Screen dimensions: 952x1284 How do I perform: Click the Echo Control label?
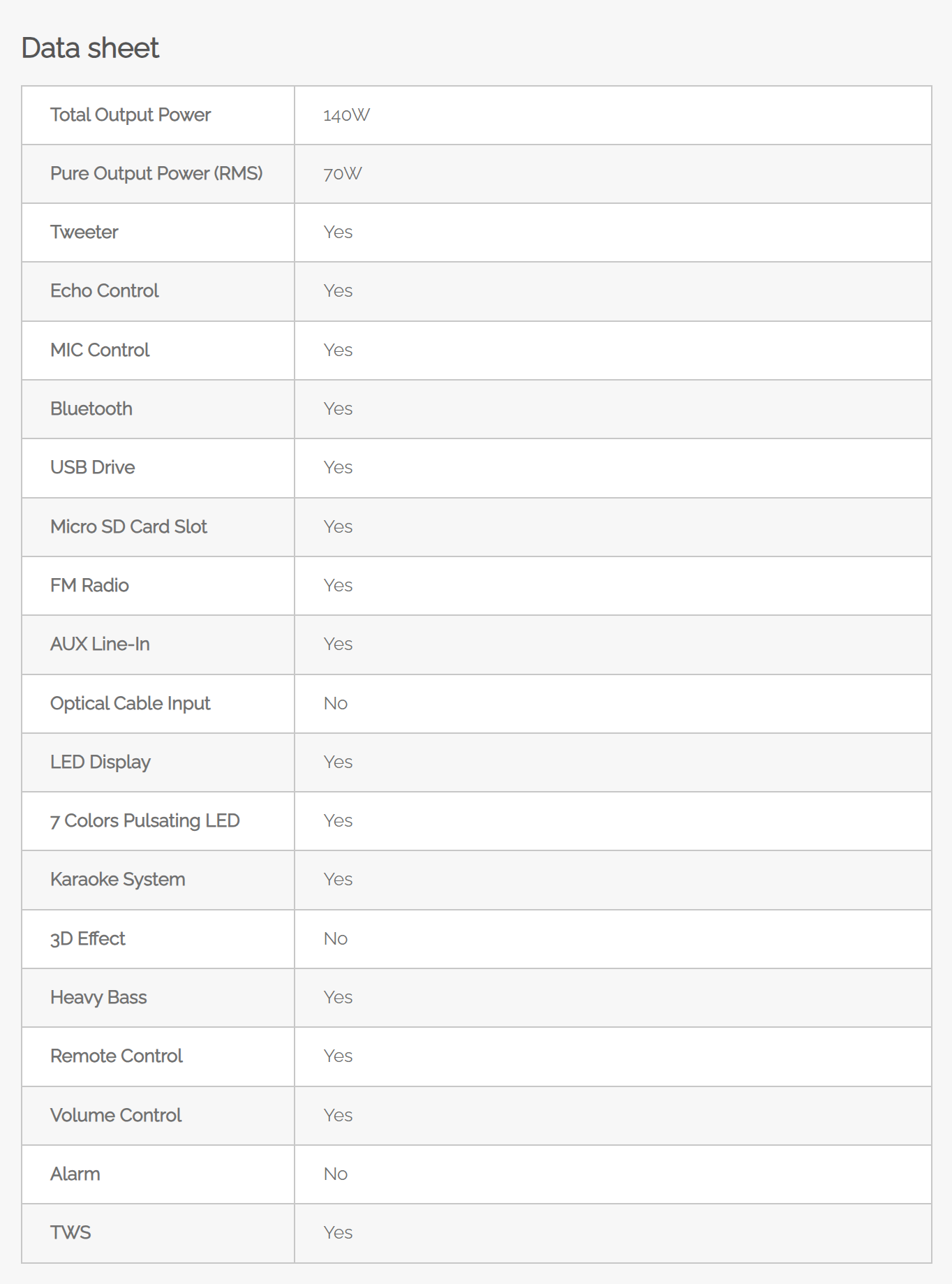[105, 290]
